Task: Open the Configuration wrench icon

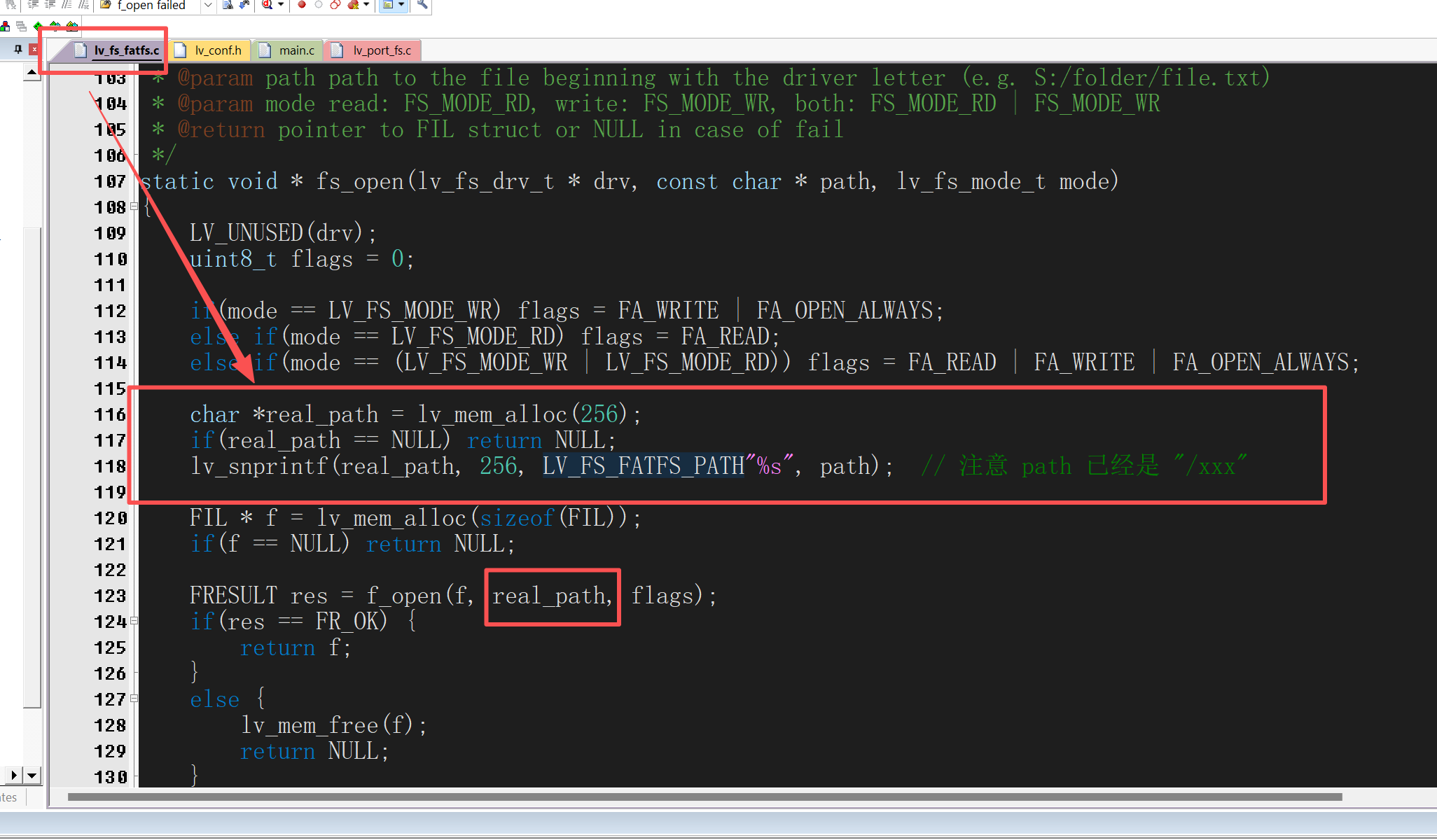Action: pos(422,5)
